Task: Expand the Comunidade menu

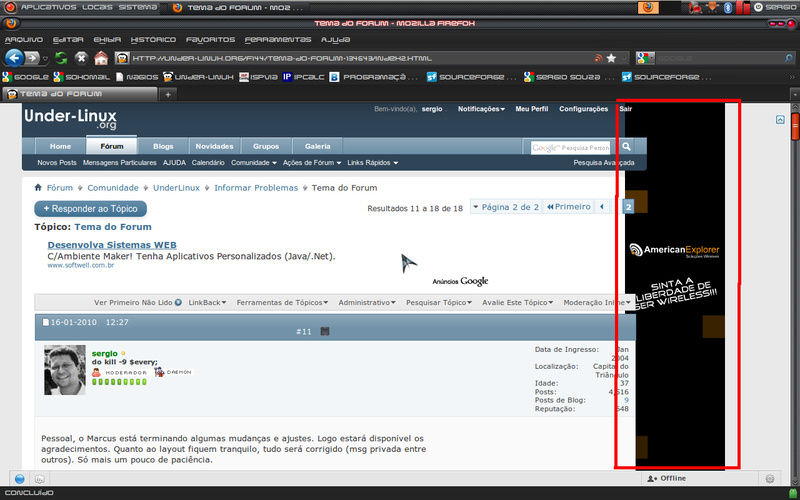Action: 254,163
